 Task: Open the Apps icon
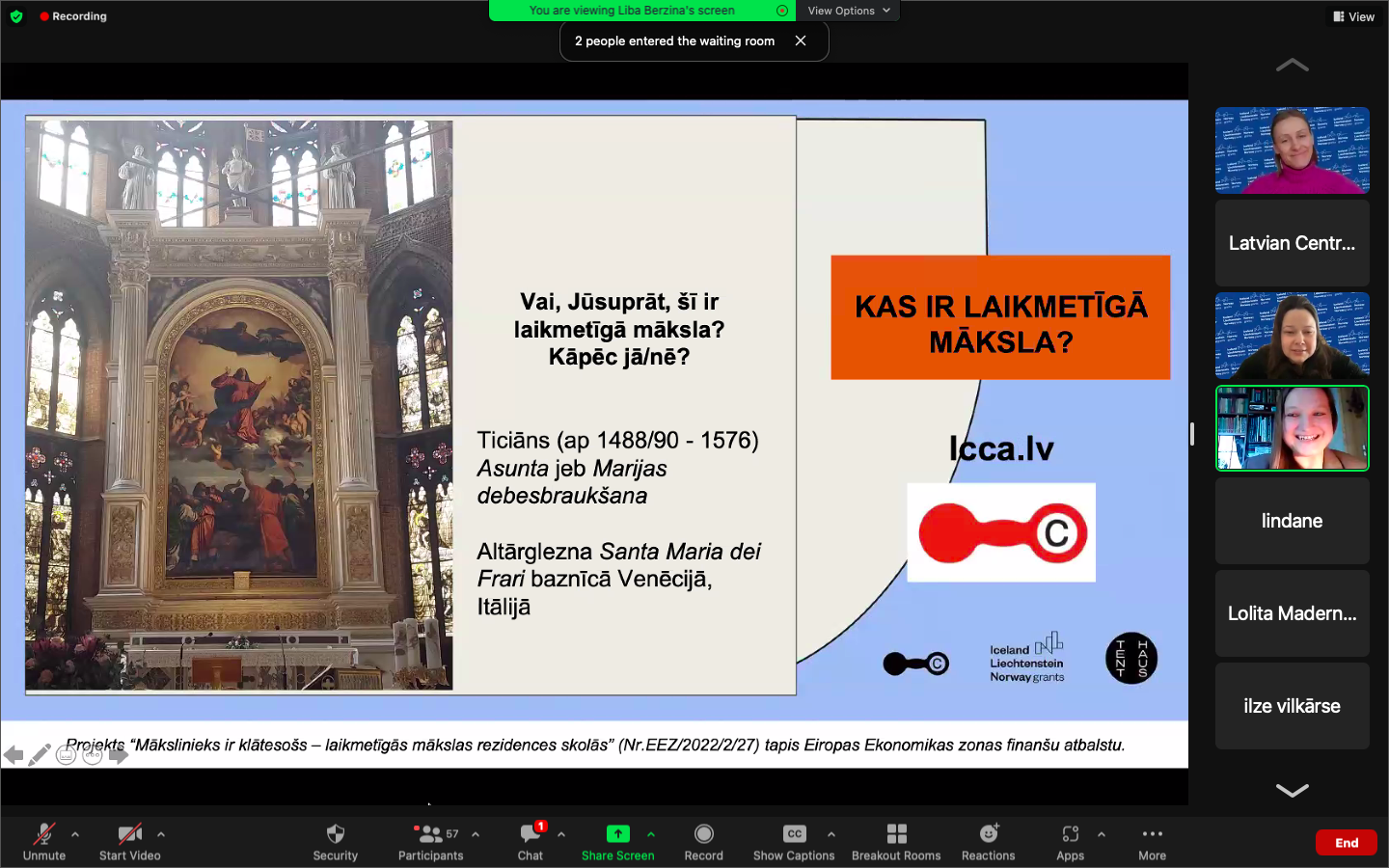(x=1071, y=834)
